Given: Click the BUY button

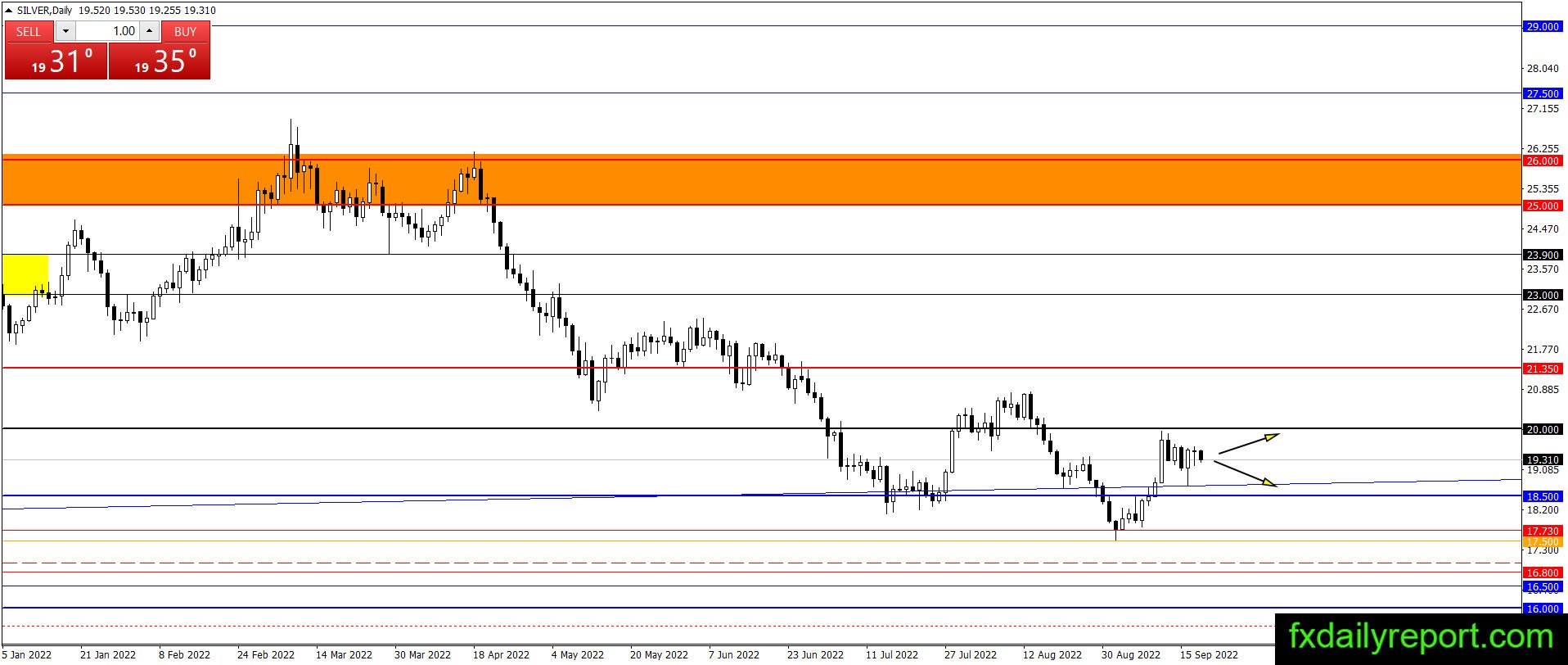Looking at the screenshot, I should tap(186, 31).
